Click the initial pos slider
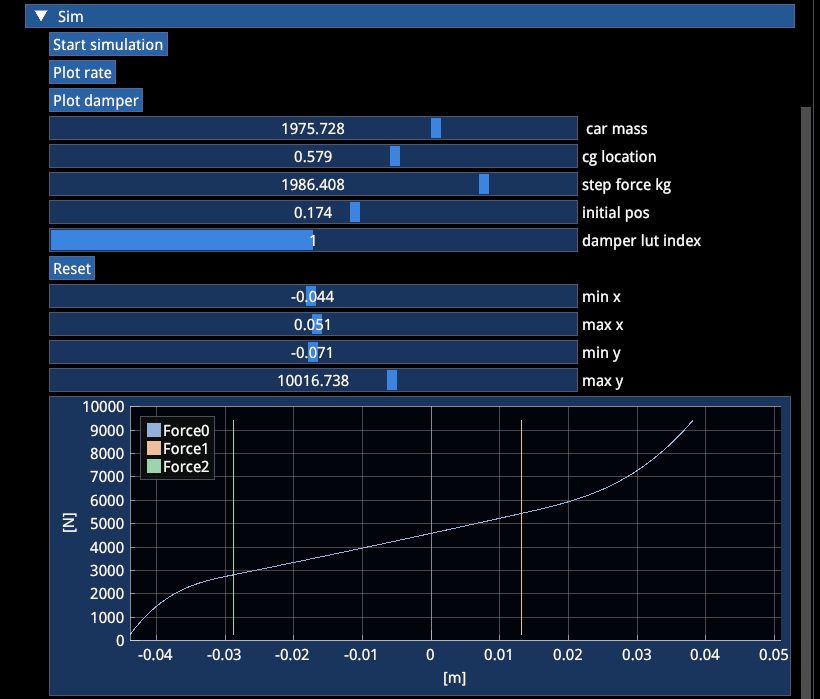820x699 pixels. pos(313,213)
